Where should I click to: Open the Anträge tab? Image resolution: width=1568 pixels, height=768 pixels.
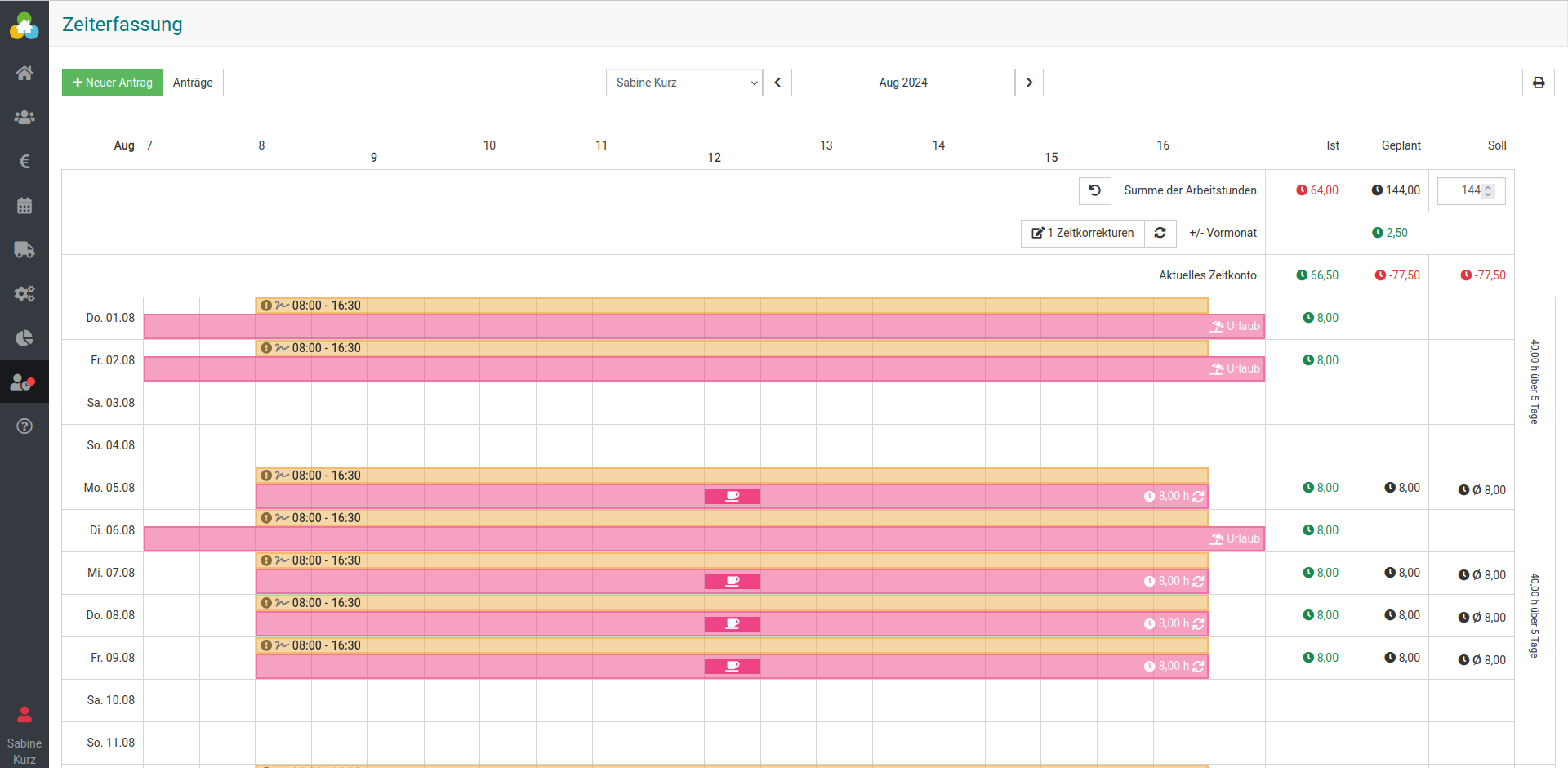coord(193,83)
